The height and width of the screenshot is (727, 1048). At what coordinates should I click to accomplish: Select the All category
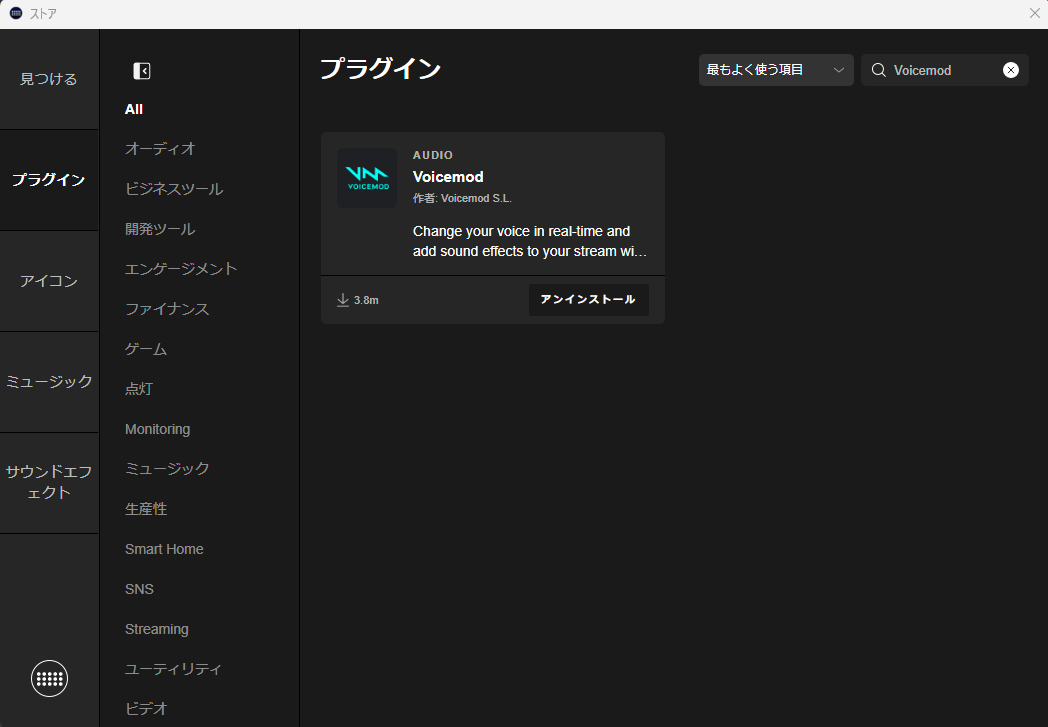click(134, 110)
